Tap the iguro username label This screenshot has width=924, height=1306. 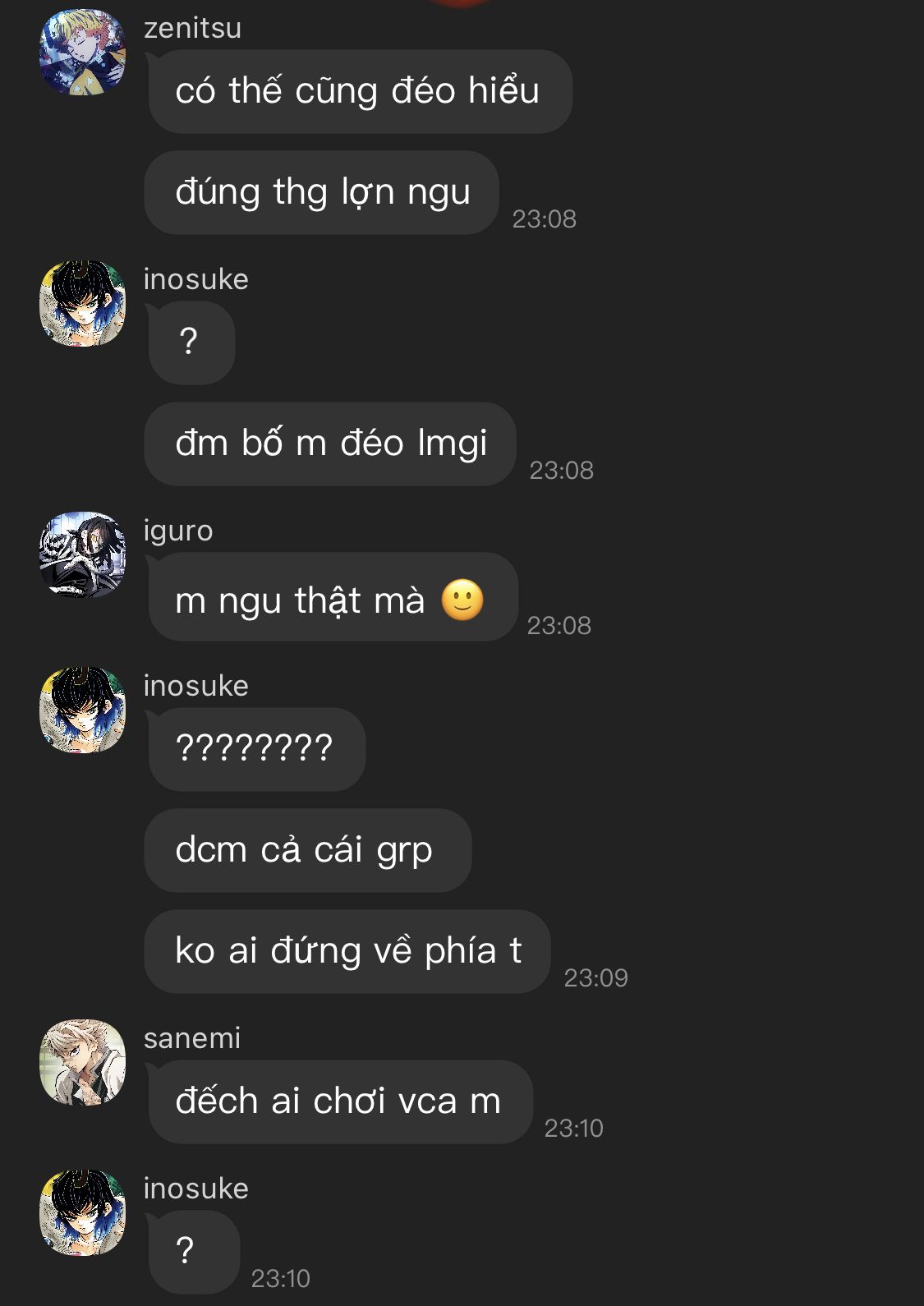click(178, 531)
